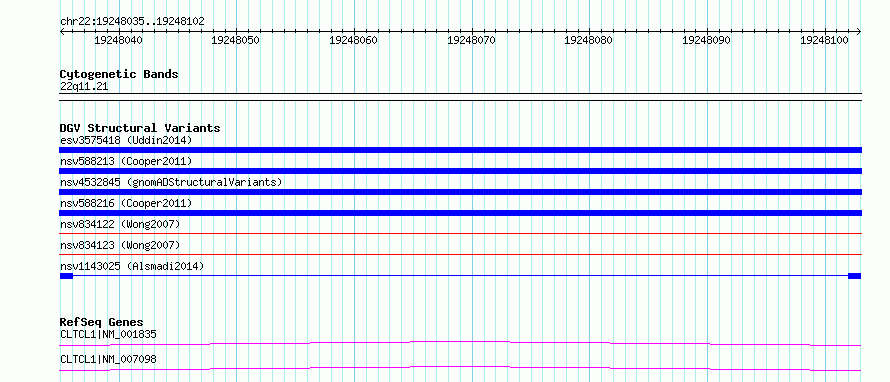This screenshot has height=382, width=890.
Task: Click the esv3575418 (Uddin2014) variant bar
Action: tap(460, 150)
